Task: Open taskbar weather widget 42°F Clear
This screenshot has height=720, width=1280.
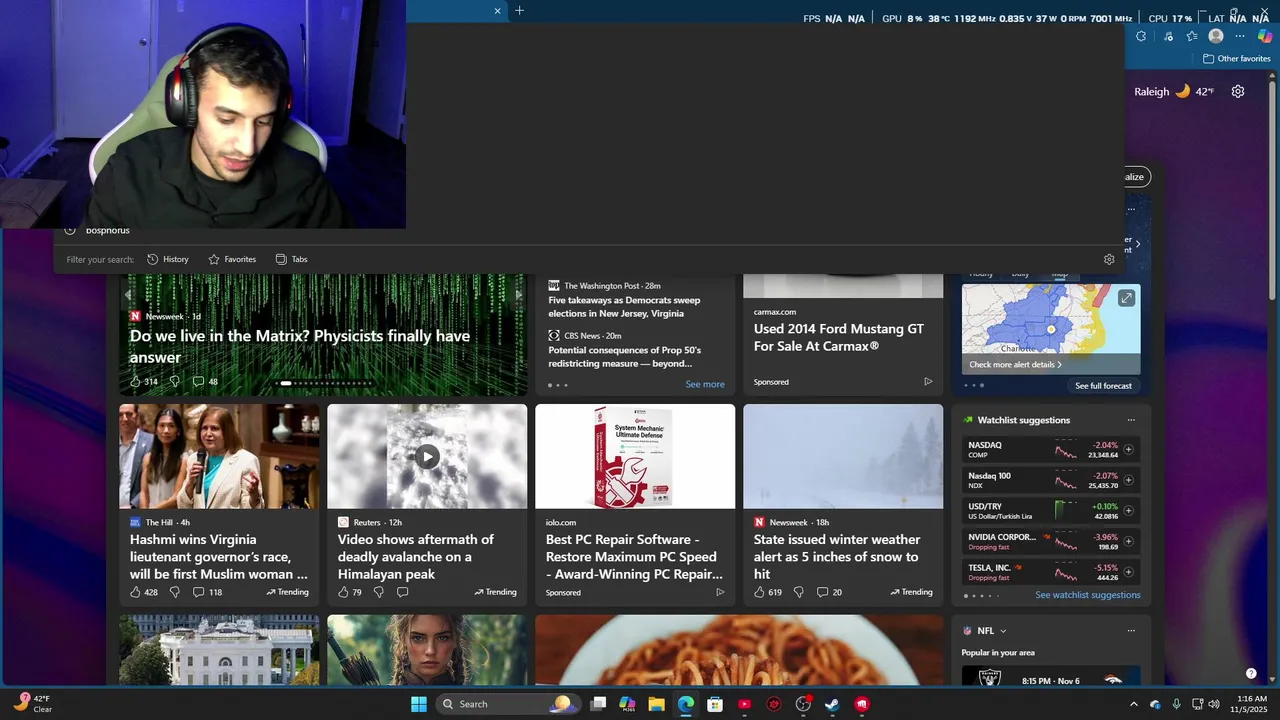Action: (32, 704)
